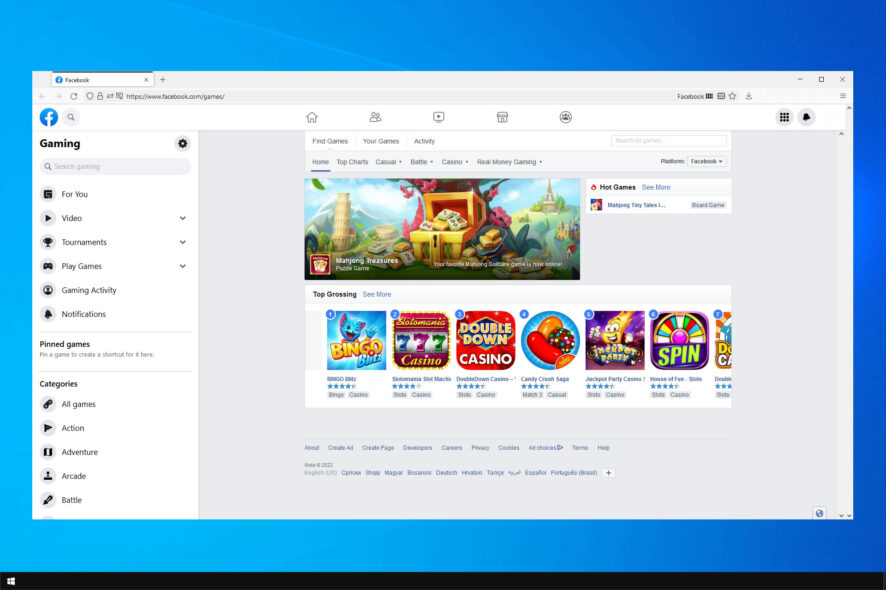The image size is (886, 590).
Task: Open the Marketplace icon in the top navigation
Action: (502, 117)
